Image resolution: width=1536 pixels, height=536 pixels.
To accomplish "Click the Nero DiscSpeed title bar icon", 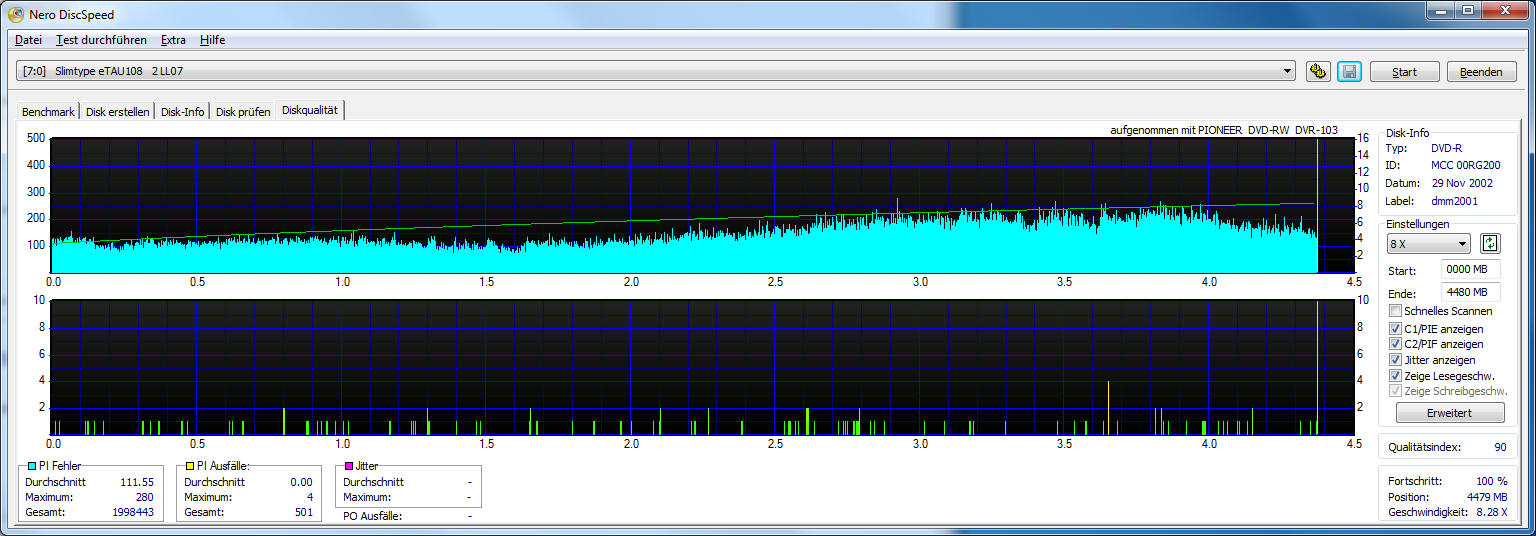I will 15,14.
